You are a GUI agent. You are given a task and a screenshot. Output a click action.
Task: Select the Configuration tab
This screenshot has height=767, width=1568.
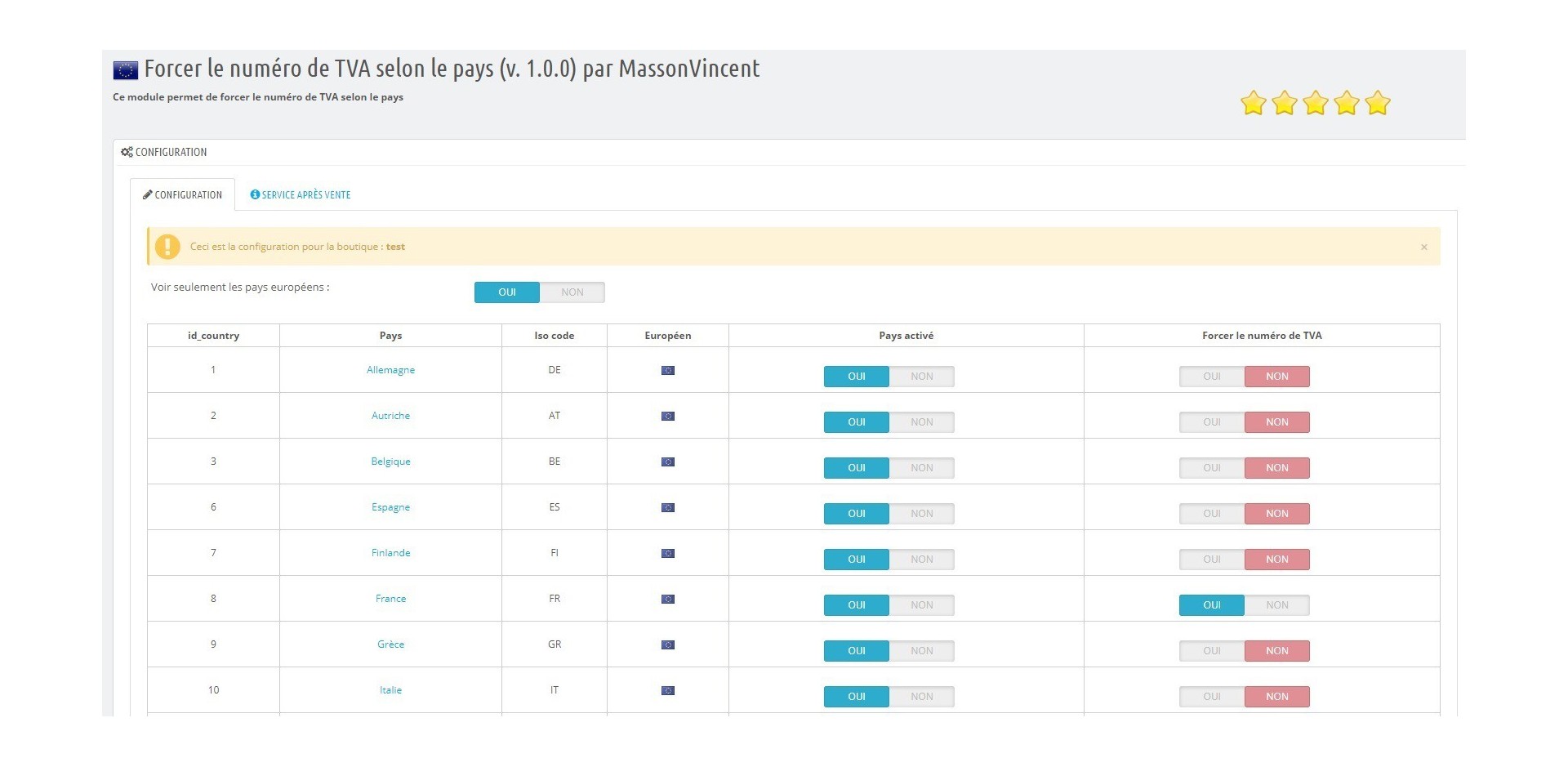pyautogui.click(x=182, y=195)
